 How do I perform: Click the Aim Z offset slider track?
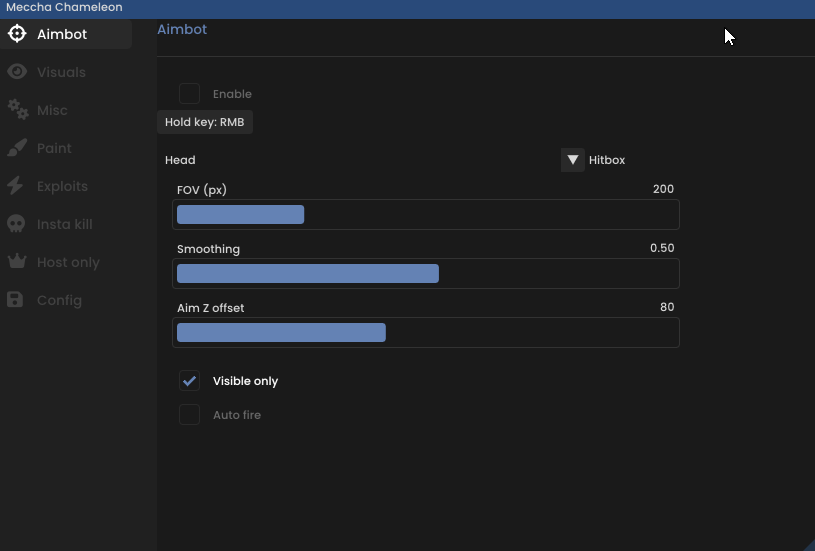tap(426, 333)
